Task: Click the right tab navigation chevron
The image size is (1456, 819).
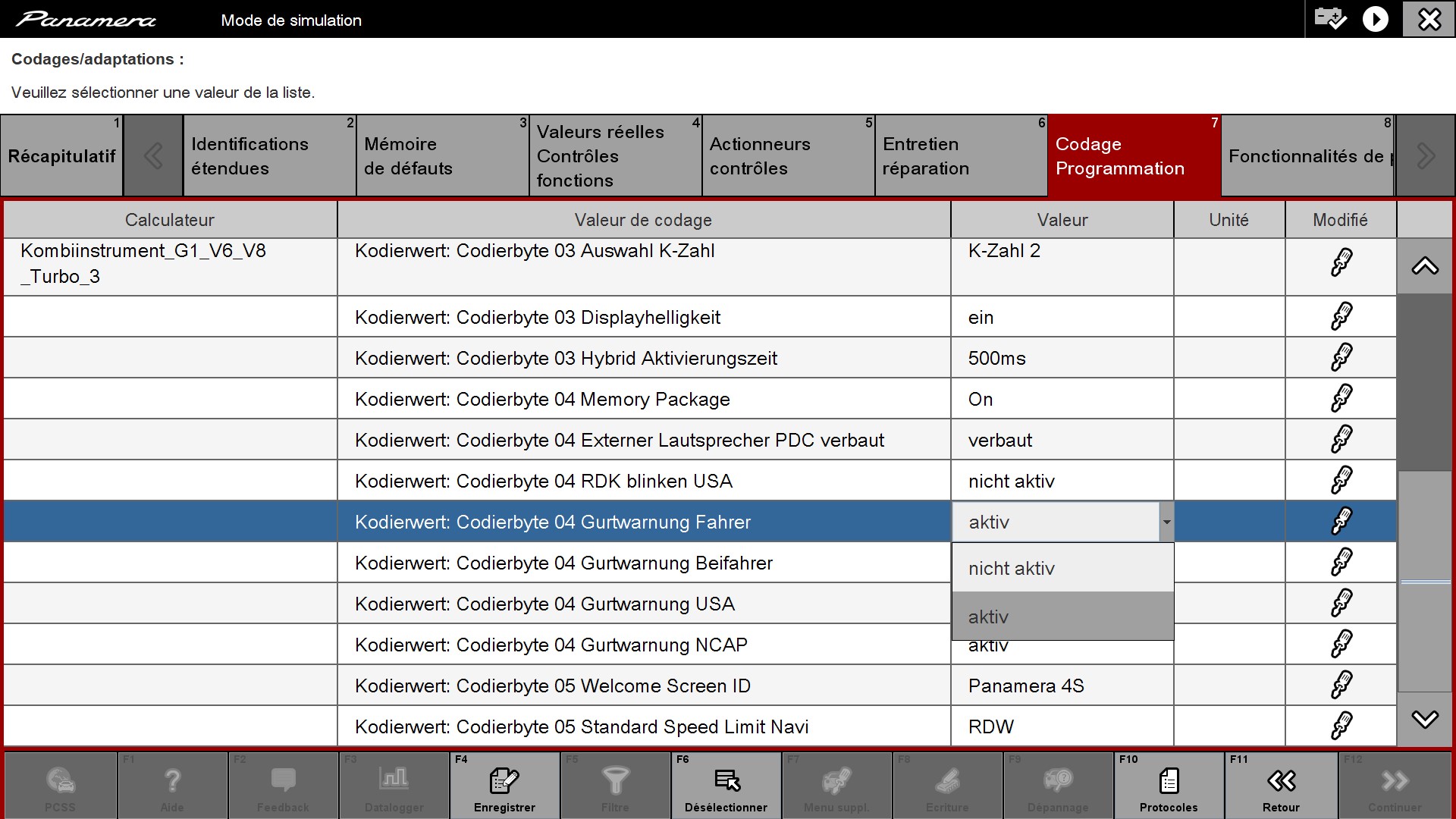Action: 1425,156
